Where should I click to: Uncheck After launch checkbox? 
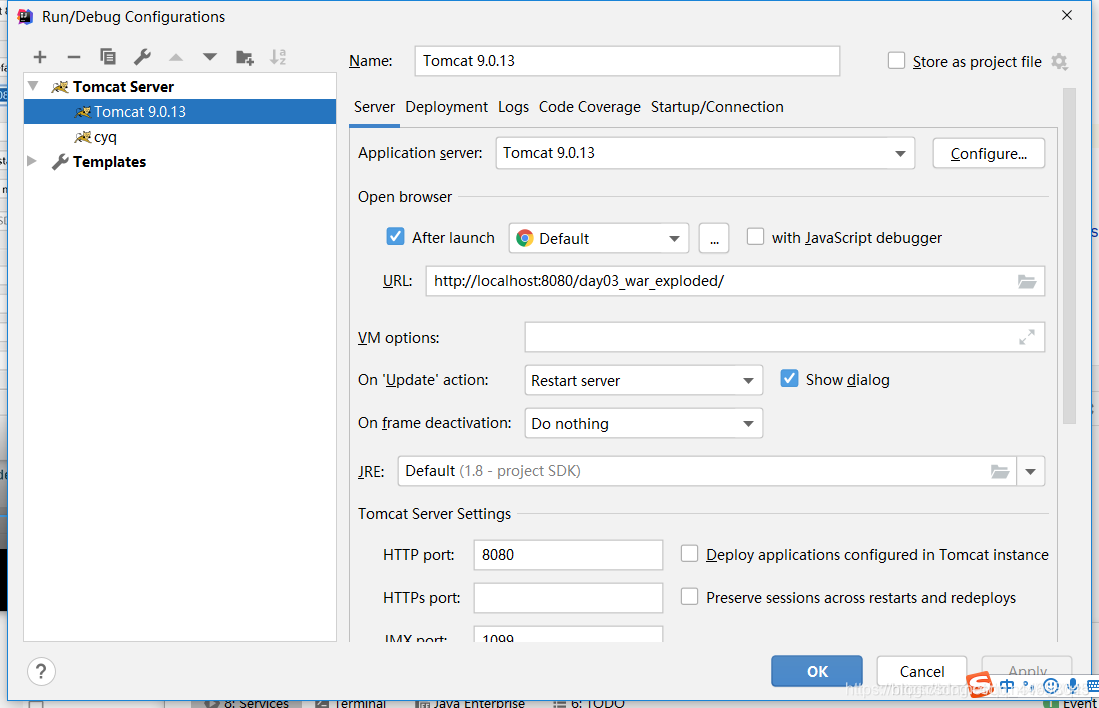(x=395, y=237)
